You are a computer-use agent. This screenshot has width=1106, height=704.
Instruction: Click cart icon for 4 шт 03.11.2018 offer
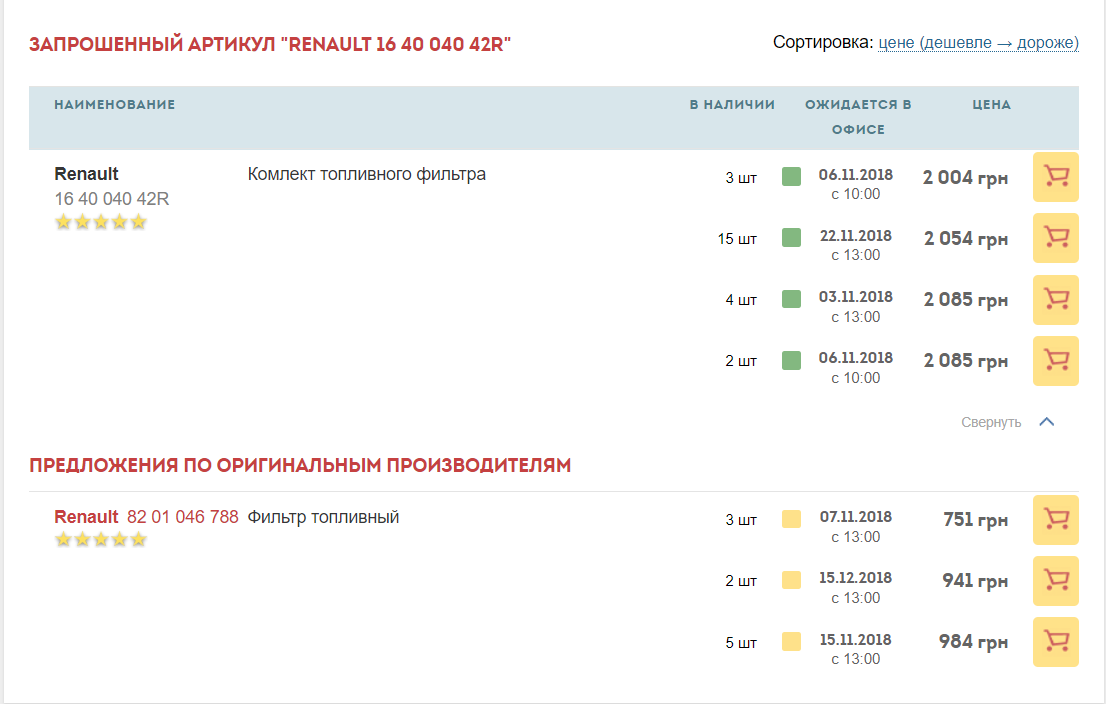(x=1055, y=299)
